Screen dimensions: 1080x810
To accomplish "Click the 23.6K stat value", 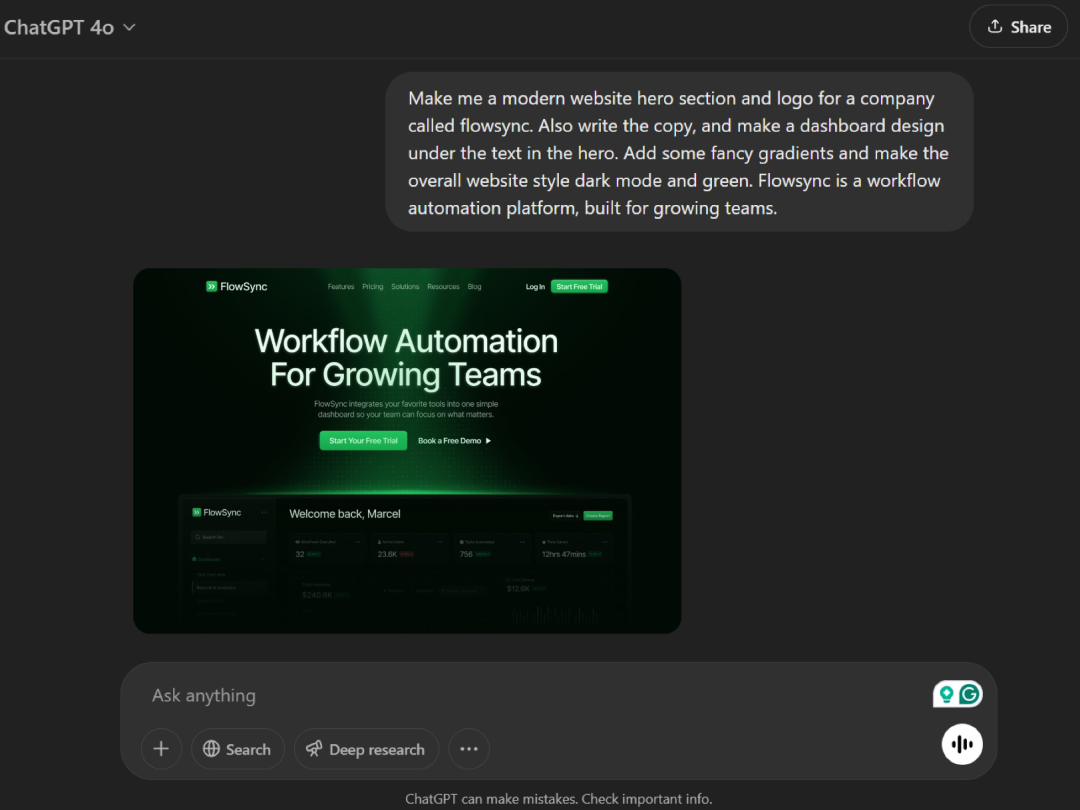I will coord(387,554).
